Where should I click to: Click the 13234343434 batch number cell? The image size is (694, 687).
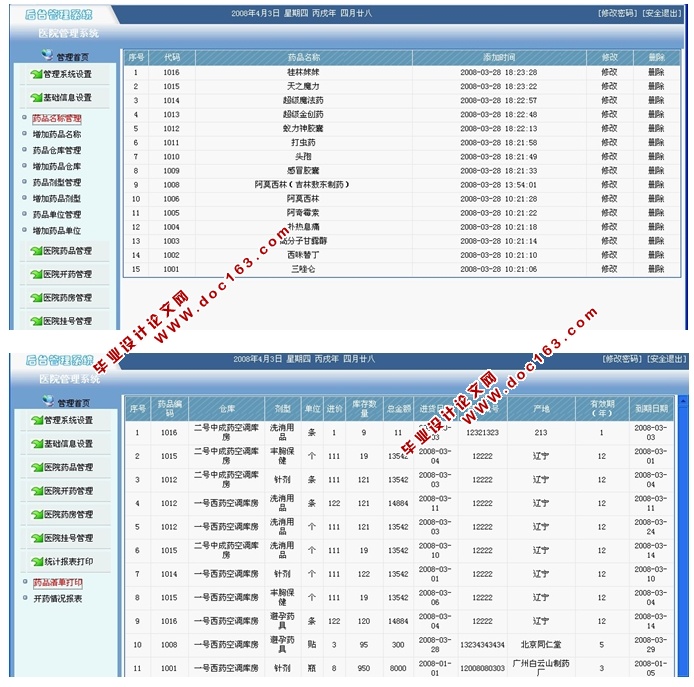(x=482, y=645)
